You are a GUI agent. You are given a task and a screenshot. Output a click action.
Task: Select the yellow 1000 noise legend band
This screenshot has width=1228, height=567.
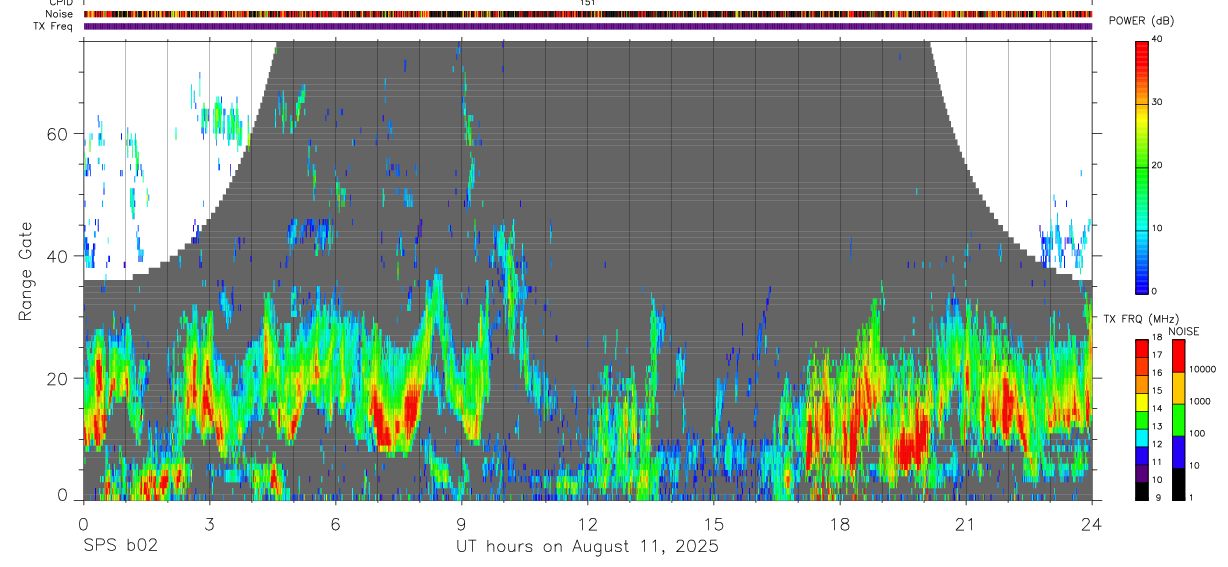point(1177,388)
